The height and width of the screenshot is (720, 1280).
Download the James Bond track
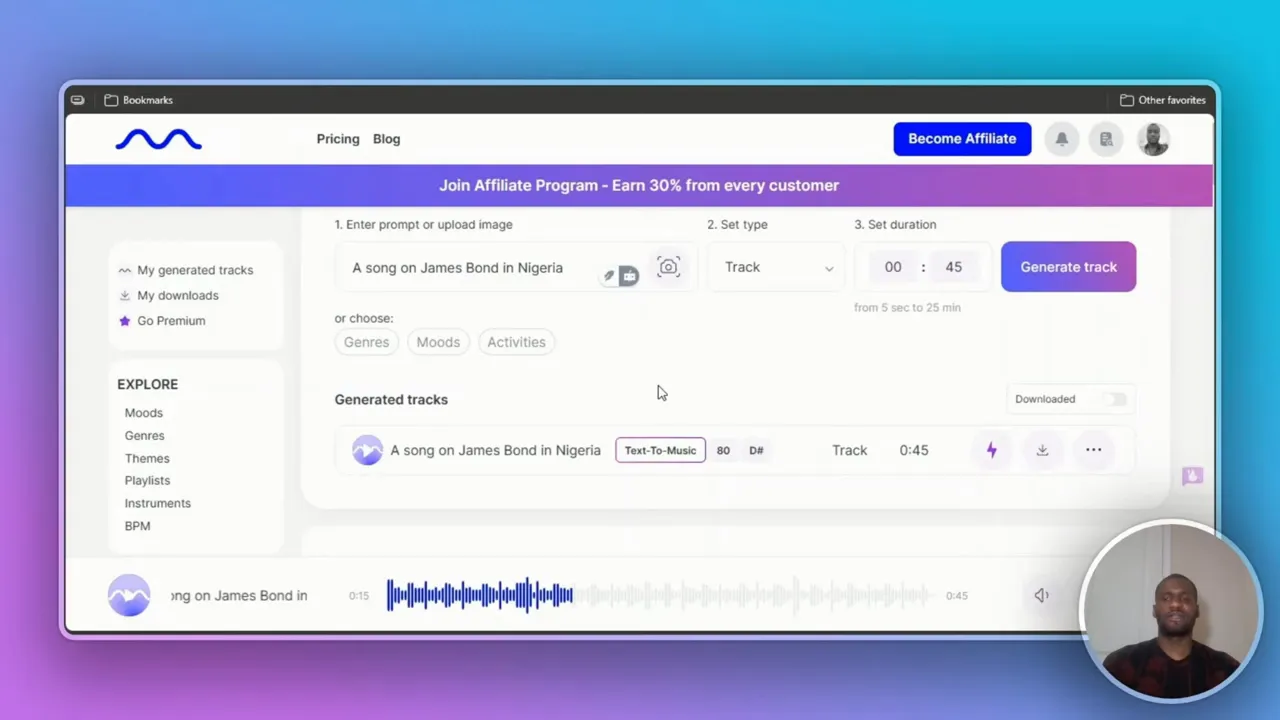pos(1042,450)
